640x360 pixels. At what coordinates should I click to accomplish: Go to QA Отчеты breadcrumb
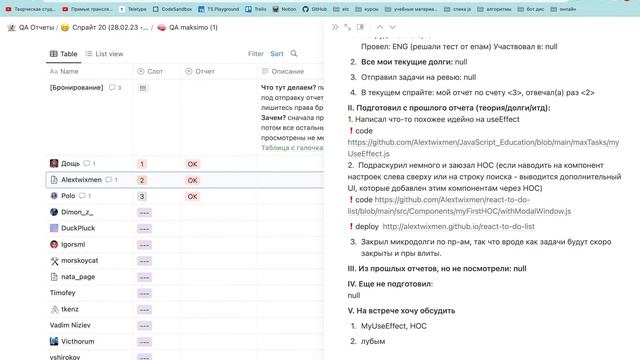coord(31,27)
